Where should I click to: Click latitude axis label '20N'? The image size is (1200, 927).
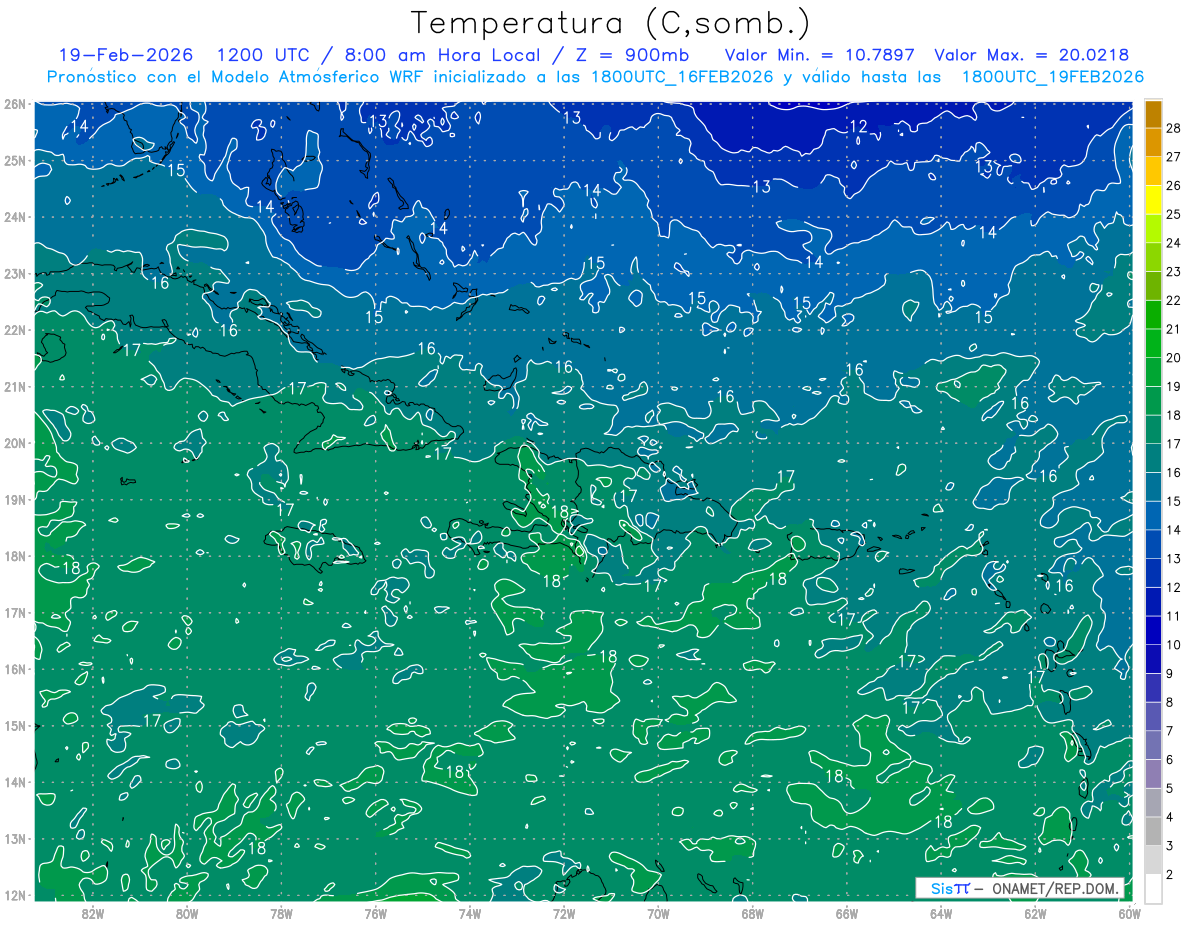click(15, 443)
